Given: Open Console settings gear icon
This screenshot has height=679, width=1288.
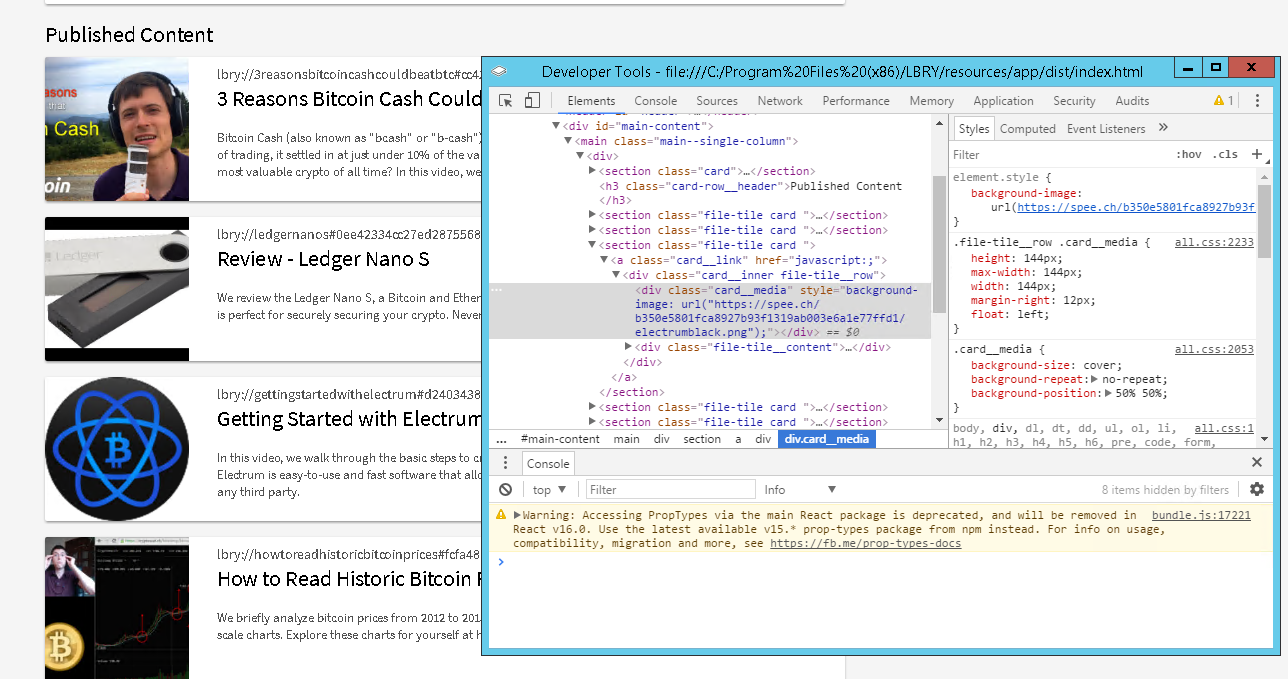Looking at the screenshot, I should tap(1257, 489).
